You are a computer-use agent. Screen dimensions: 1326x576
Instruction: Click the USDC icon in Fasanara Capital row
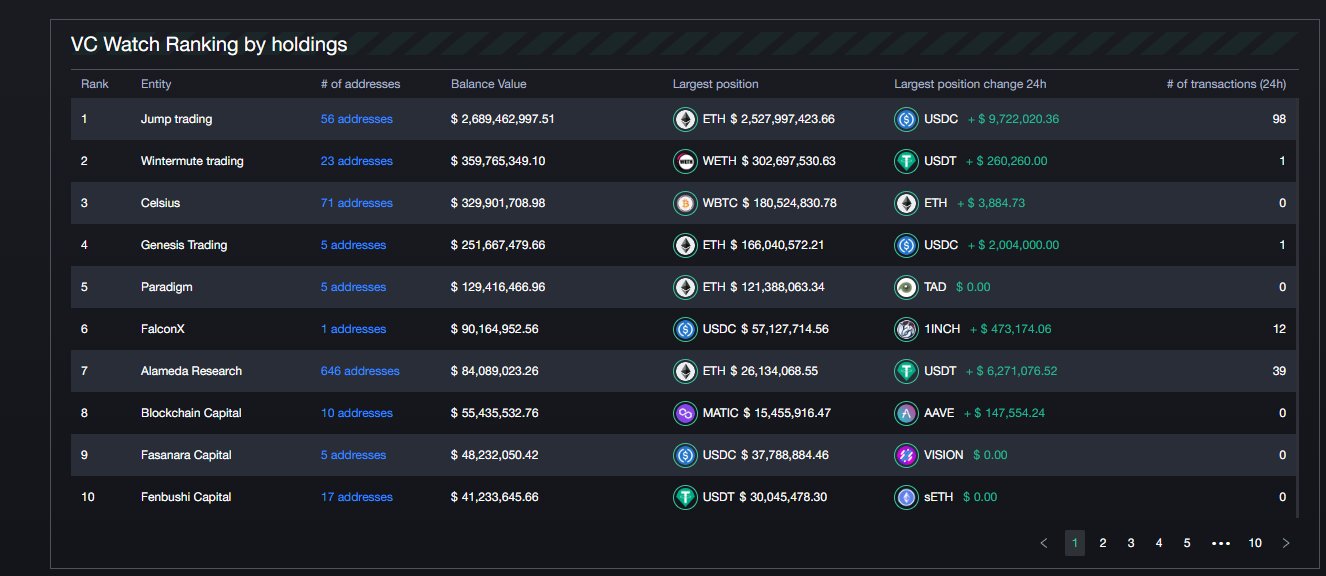click(x=685, y=455)
